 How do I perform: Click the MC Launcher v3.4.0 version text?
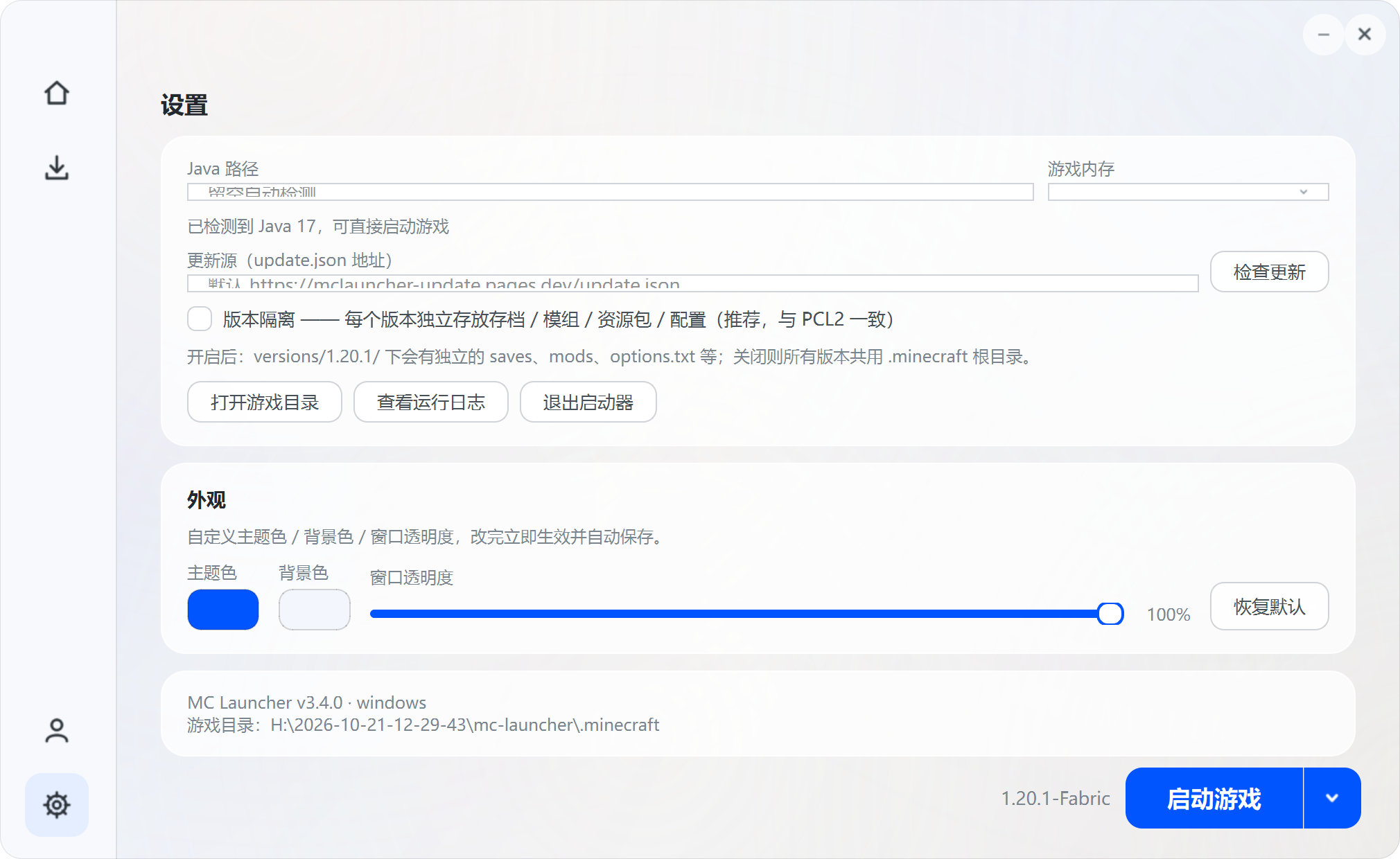(x=306, y=702)
